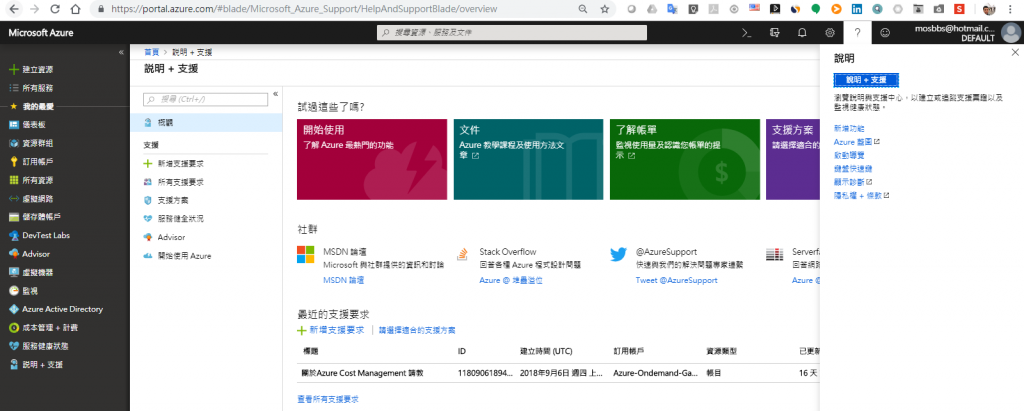Screen dimensions: 1024x411
Task: Open 新增功能 link in help panel
Action: click(849, 128)
